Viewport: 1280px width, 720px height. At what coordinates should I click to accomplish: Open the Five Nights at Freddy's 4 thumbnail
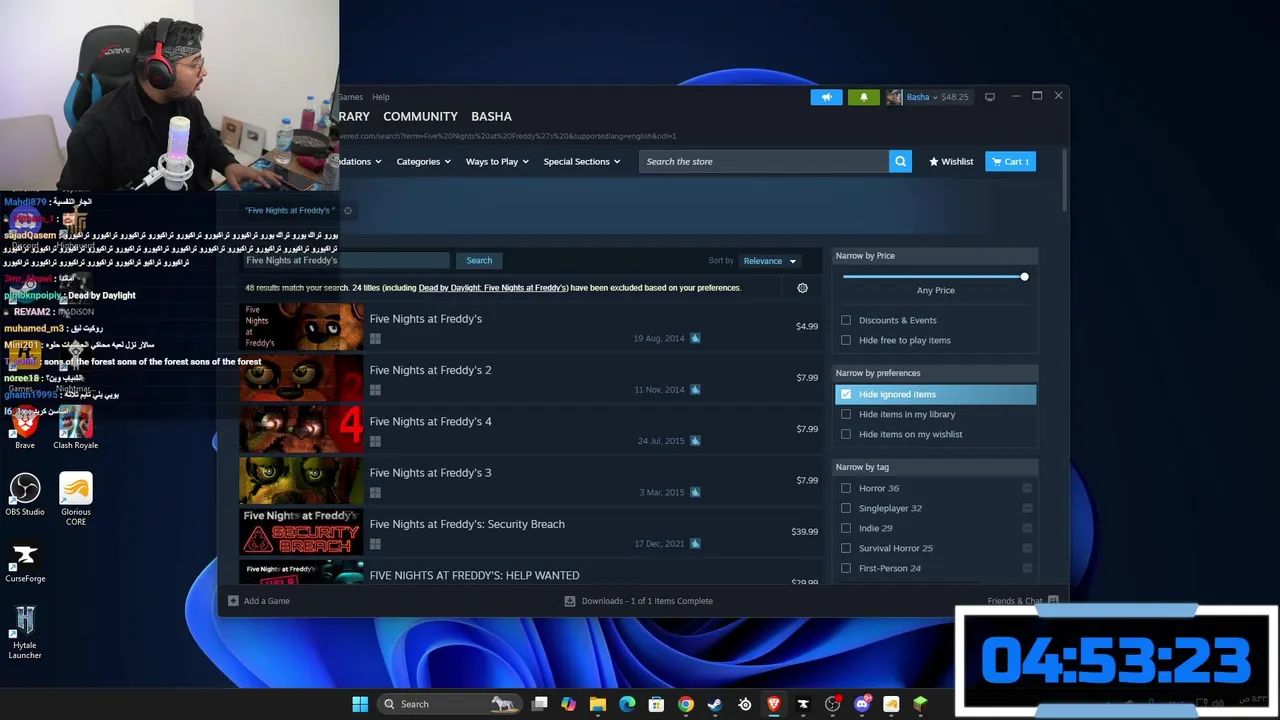[x=301, y=430]
